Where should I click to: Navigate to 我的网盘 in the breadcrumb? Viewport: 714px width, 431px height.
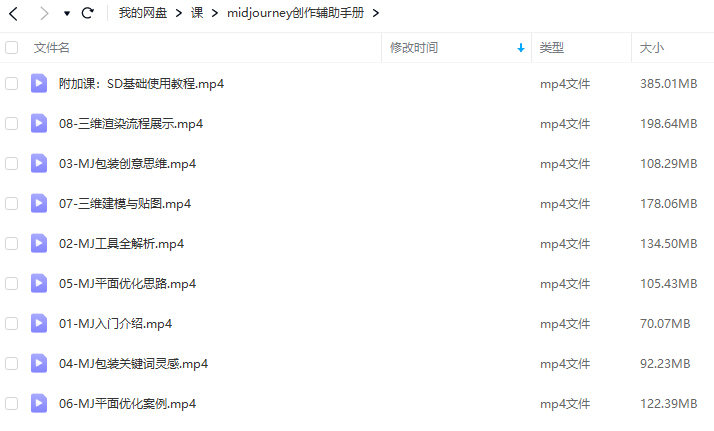(143, 13)
